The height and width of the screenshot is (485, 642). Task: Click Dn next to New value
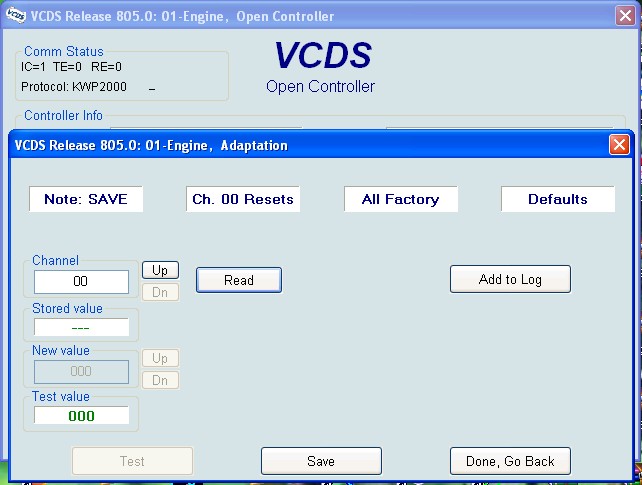(160, 380)
